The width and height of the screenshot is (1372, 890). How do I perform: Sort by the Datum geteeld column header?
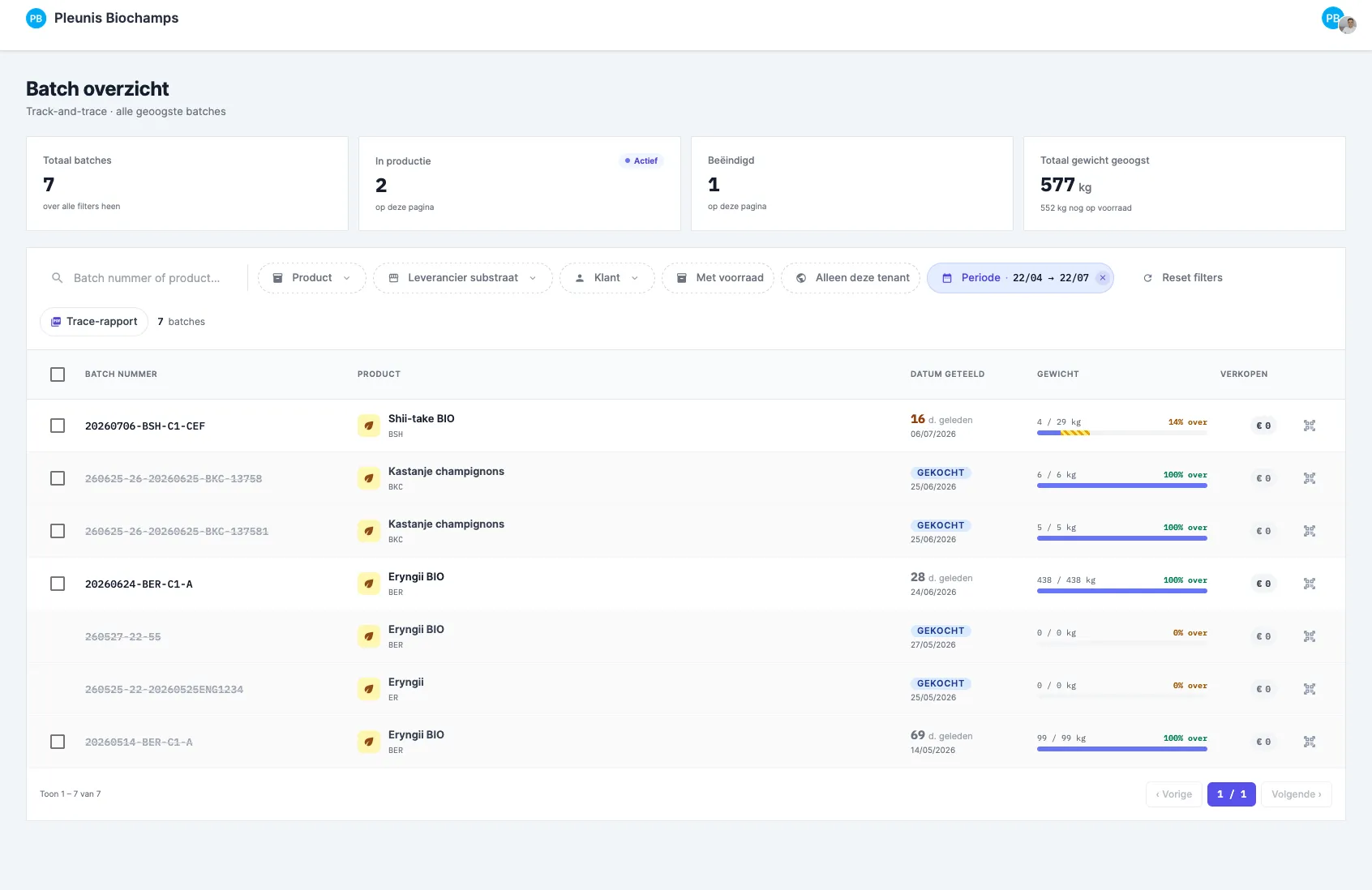947,374
